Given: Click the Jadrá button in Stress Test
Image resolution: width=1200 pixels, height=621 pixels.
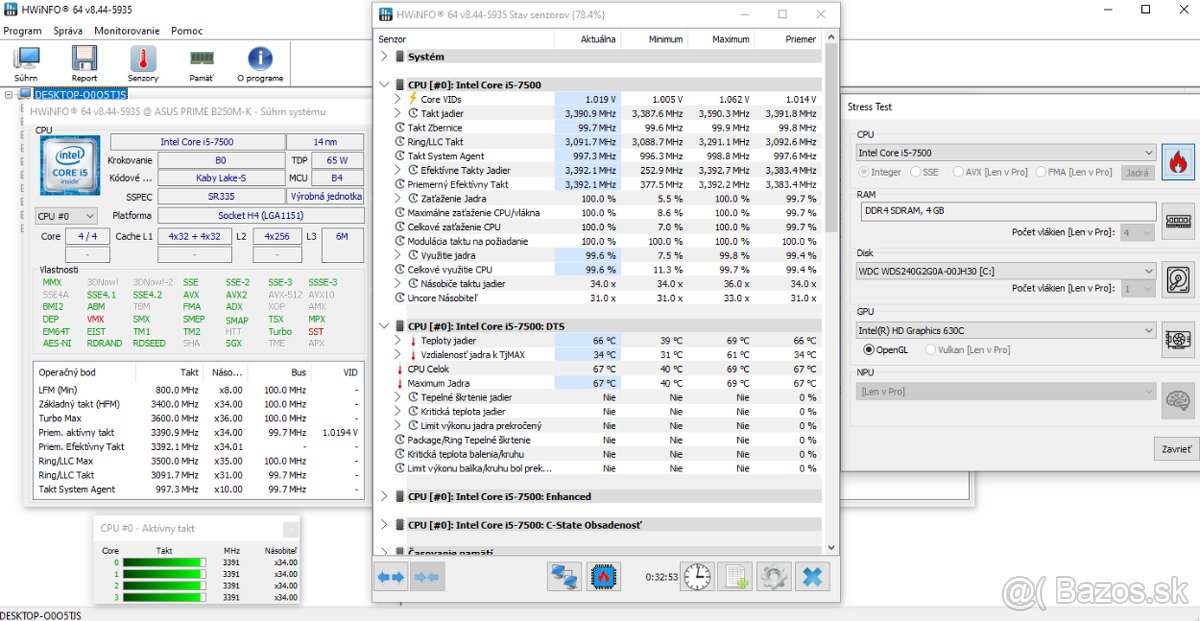Looking at the screenshot, I should click(x=1137, y=172).
